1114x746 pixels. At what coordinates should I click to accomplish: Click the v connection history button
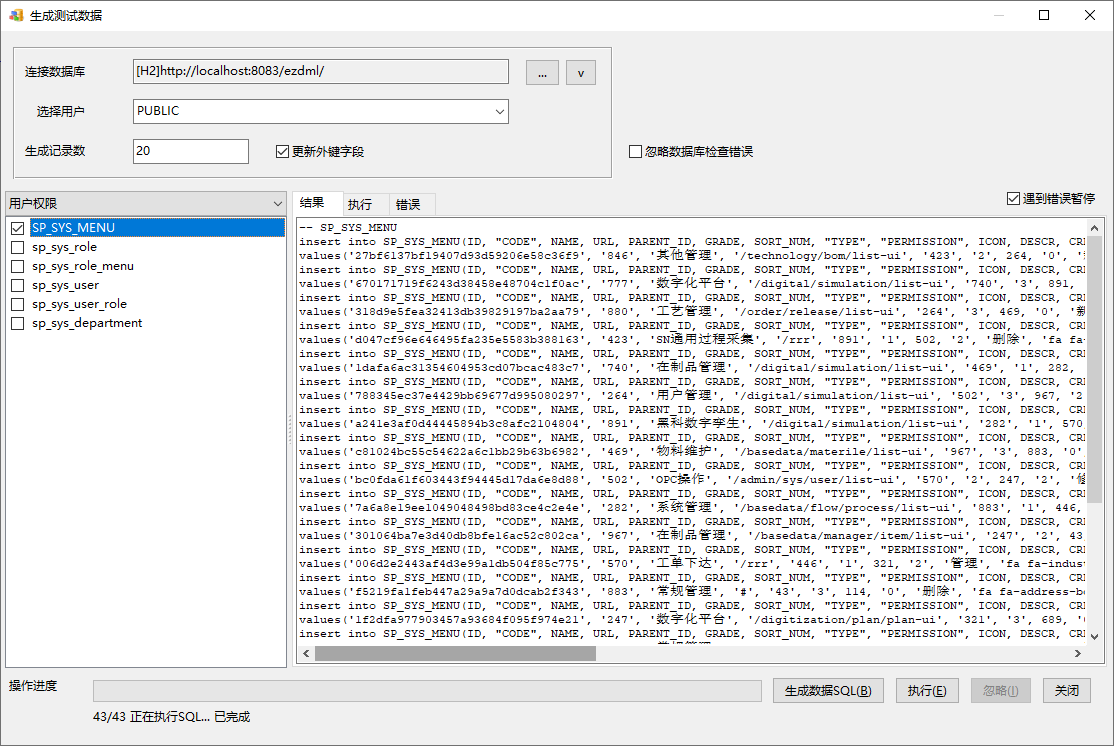(x=580, y=72)
